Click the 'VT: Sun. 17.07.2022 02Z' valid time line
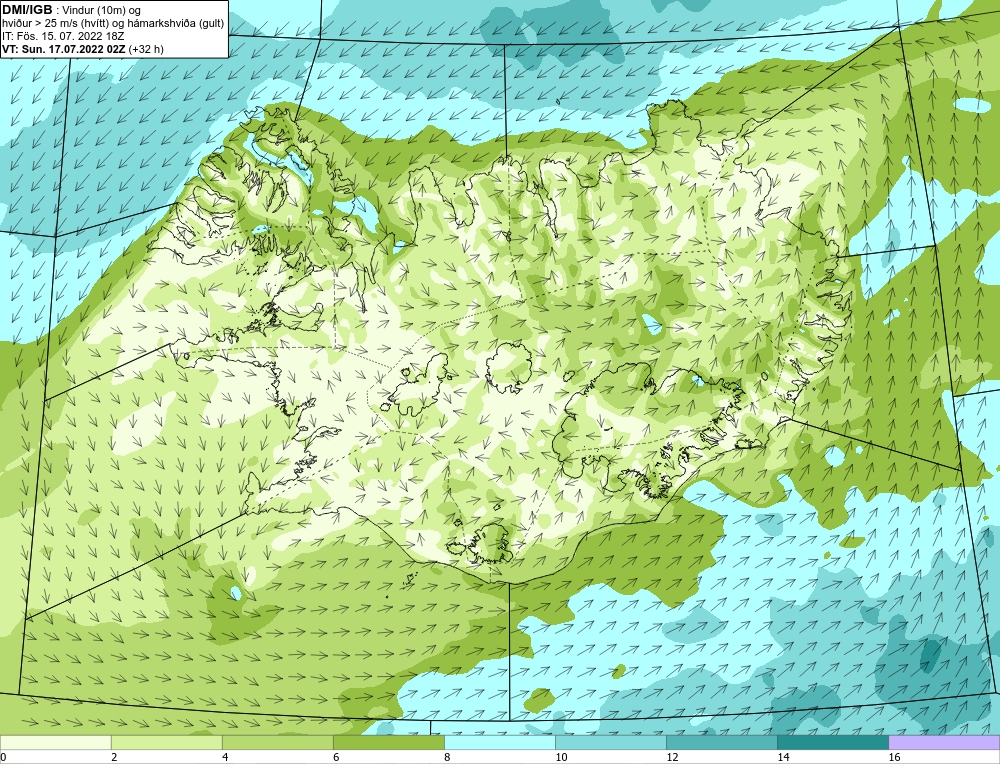 [63, 49]
